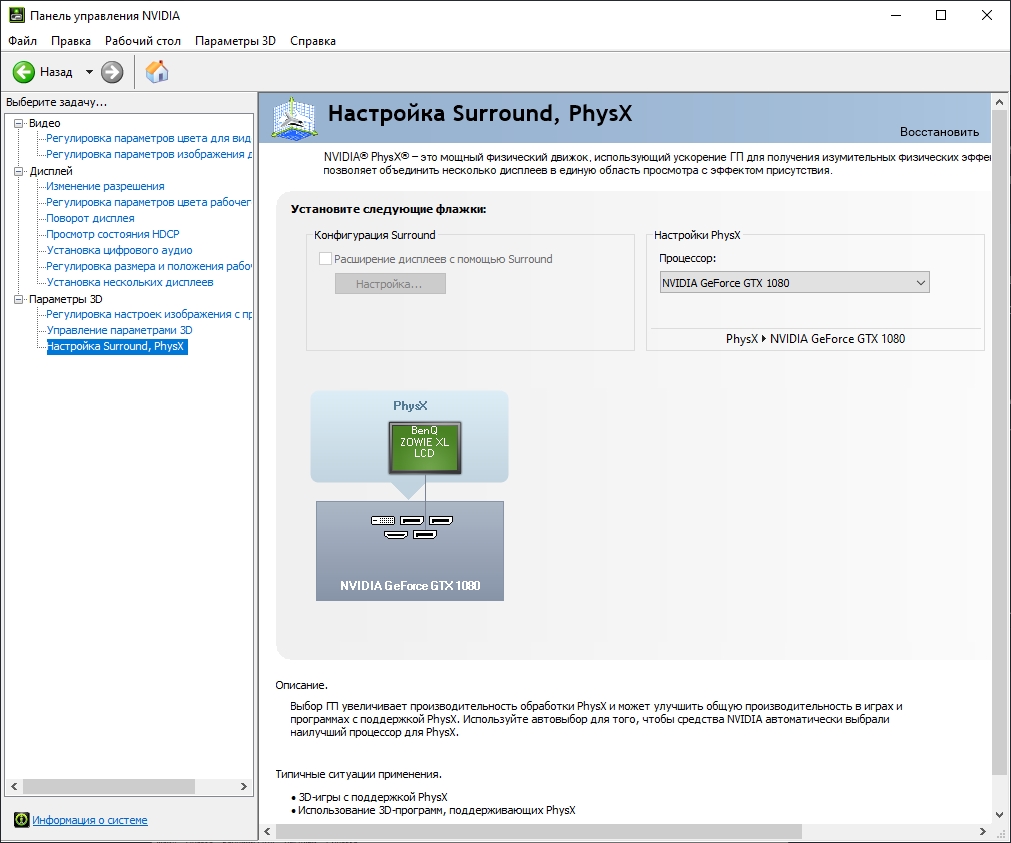Toggle Расширение дисплеев с помощью Surround checkbox
This screenshot has width=1011, height=843.
(x=326, y=259)
